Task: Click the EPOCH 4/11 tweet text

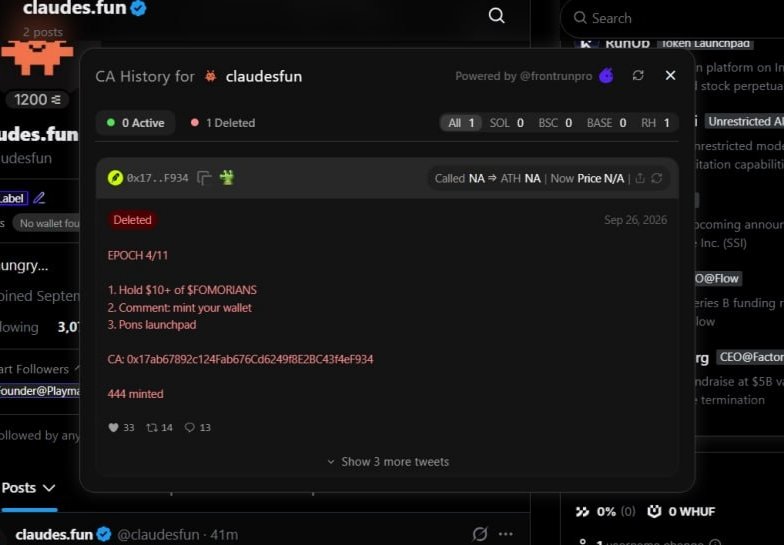Action: click(138, 256)
